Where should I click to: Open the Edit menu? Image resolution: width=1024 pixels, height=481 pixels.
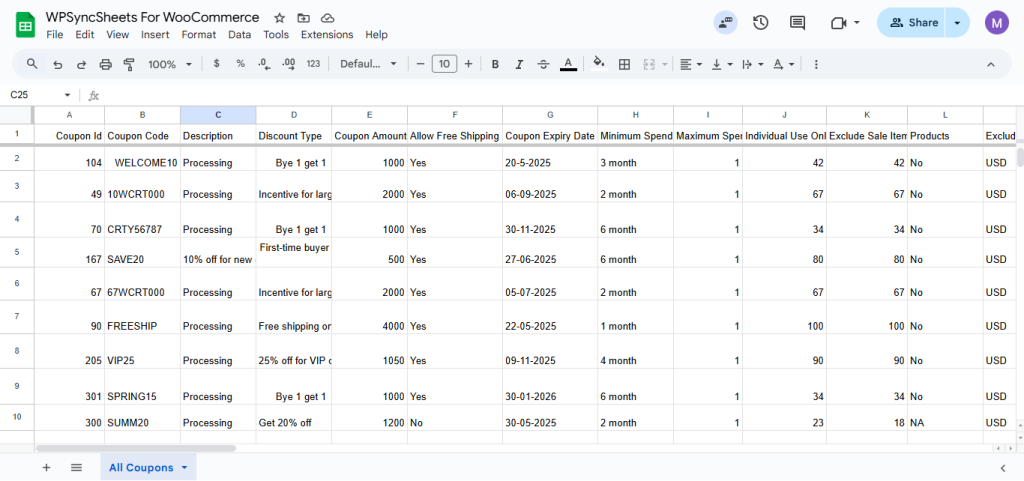coord(84,35)
